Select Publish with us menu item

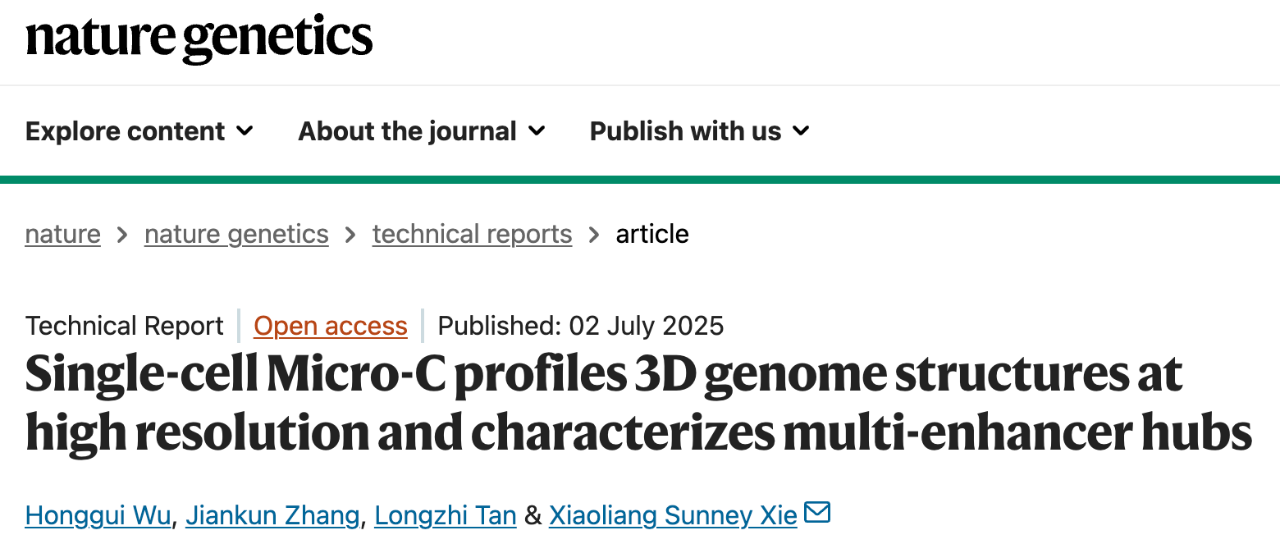pyautogui.click(x=699, y=131)
